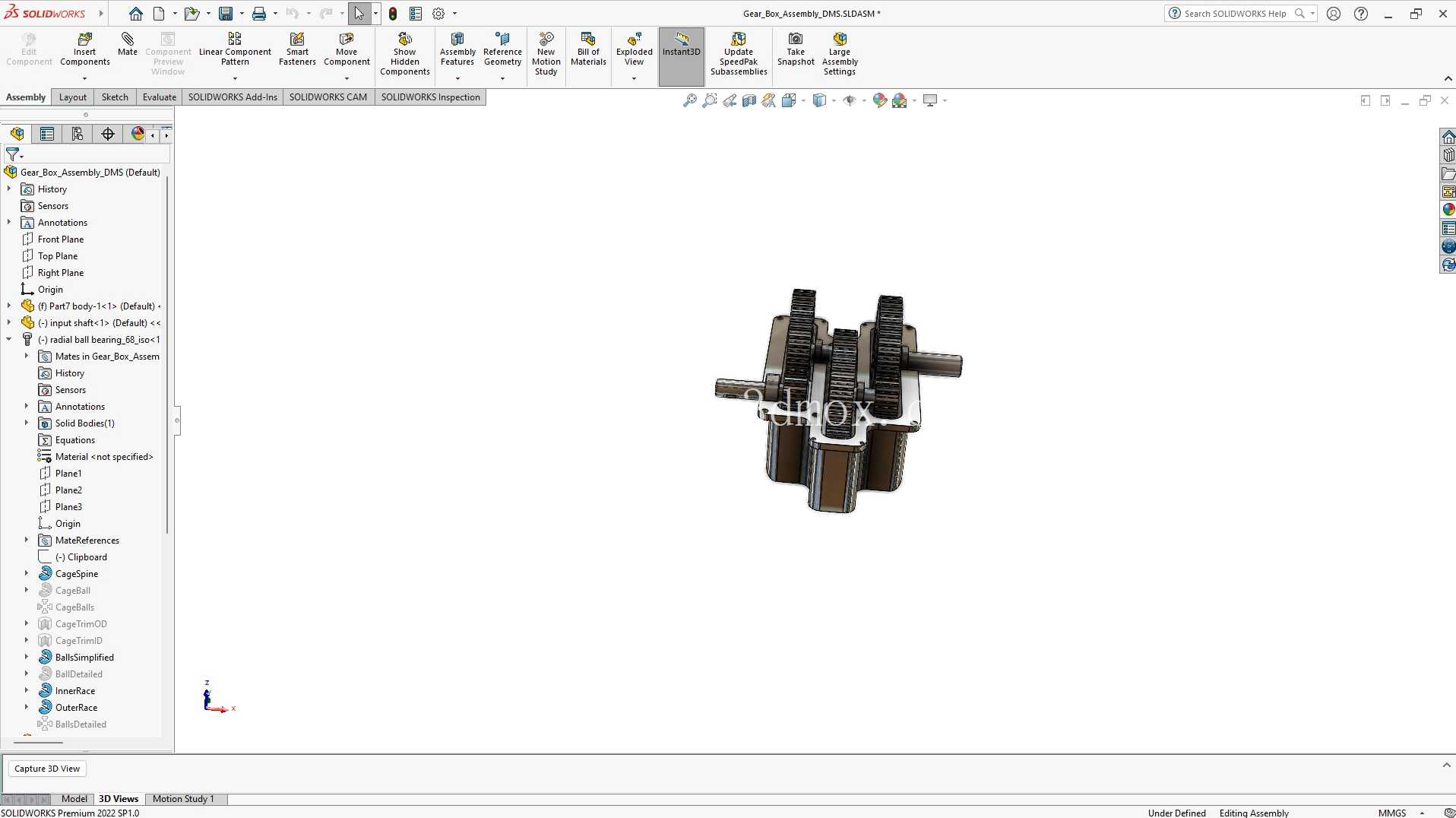Screen dimensions: 1456x818
Task: Click Save icon in title bar
Action: (x=226, y=14)
